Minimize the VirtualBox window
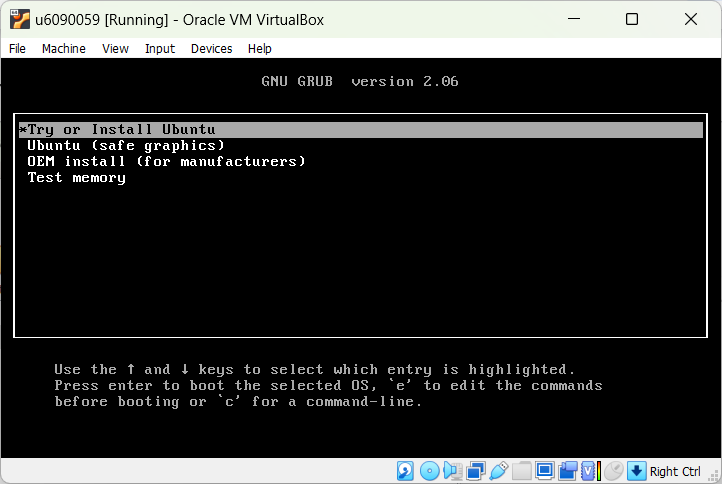This screenshot has width=722, height=484. point(574,19)
